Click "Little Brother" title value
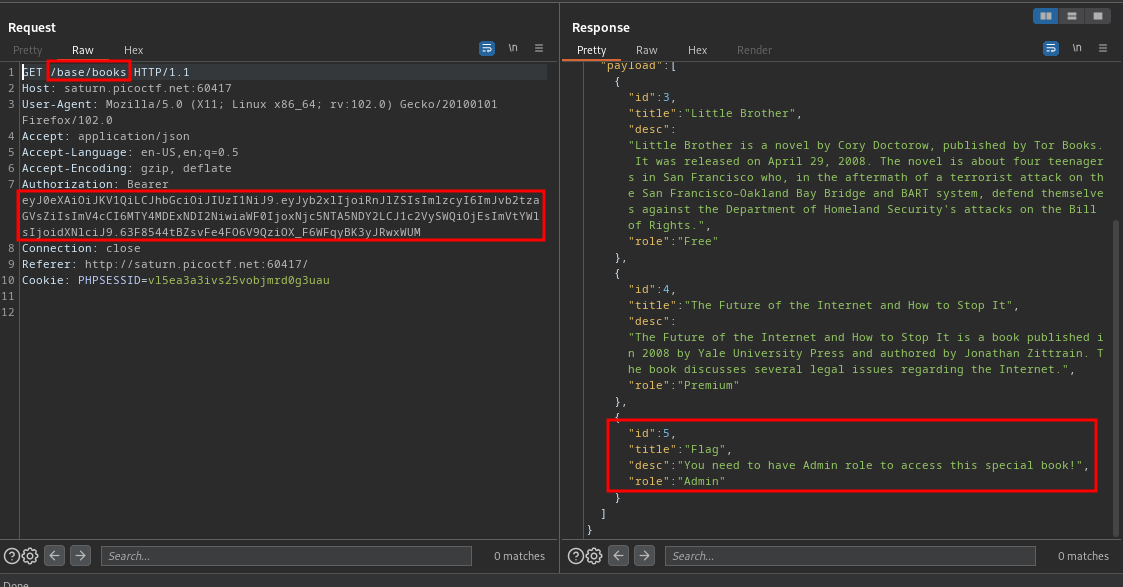This screenshot has height=587, width=1123. click(740, 113)
